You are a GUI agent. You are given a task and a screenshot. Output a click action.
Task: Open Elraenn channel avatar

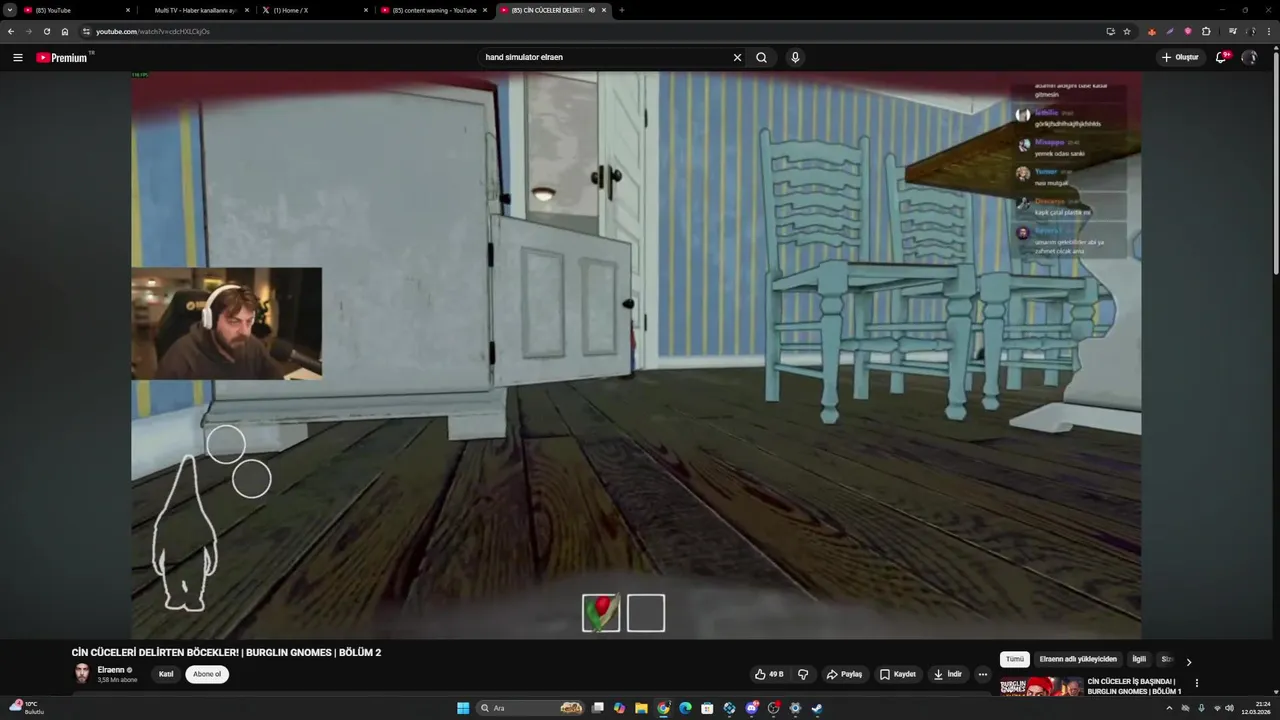point(82,674)
